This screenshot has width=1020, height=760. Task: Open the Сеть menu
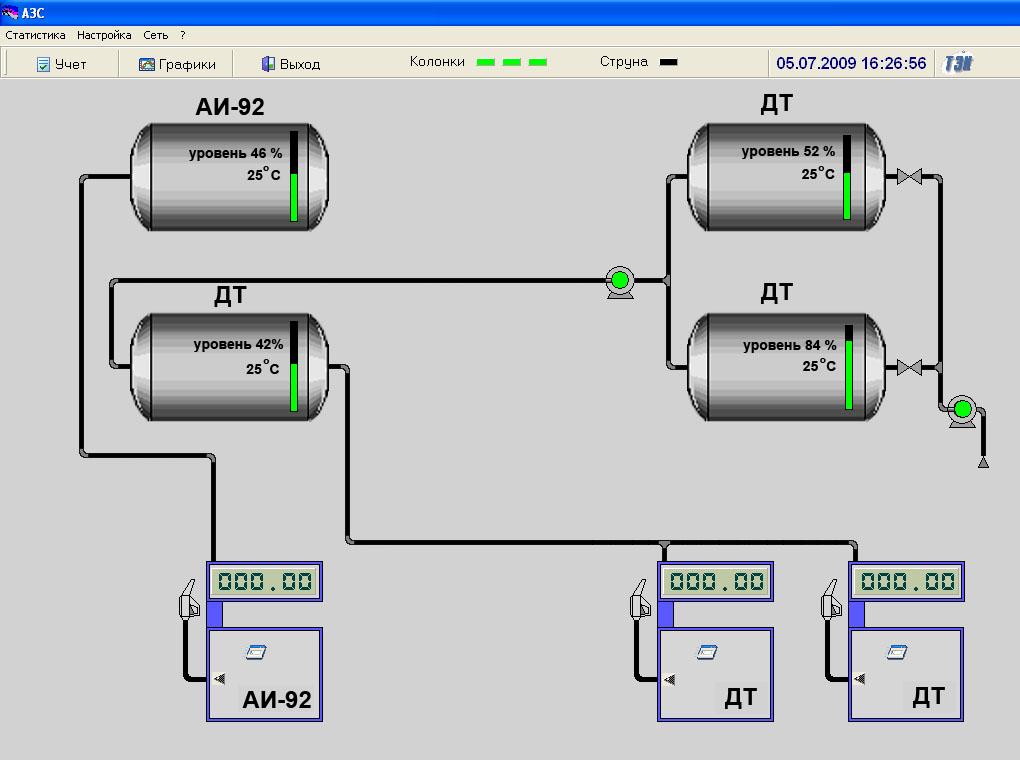[x=155, y=35]
